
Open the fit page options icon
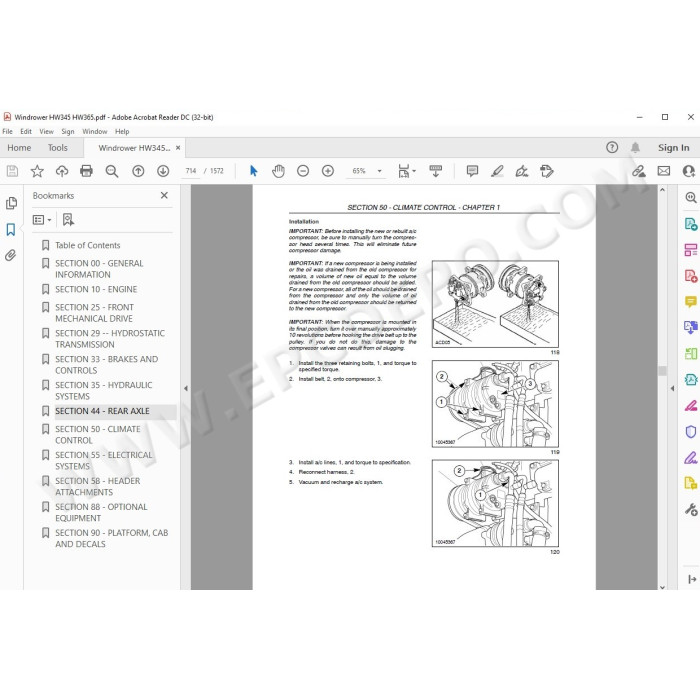click(406, 171)
